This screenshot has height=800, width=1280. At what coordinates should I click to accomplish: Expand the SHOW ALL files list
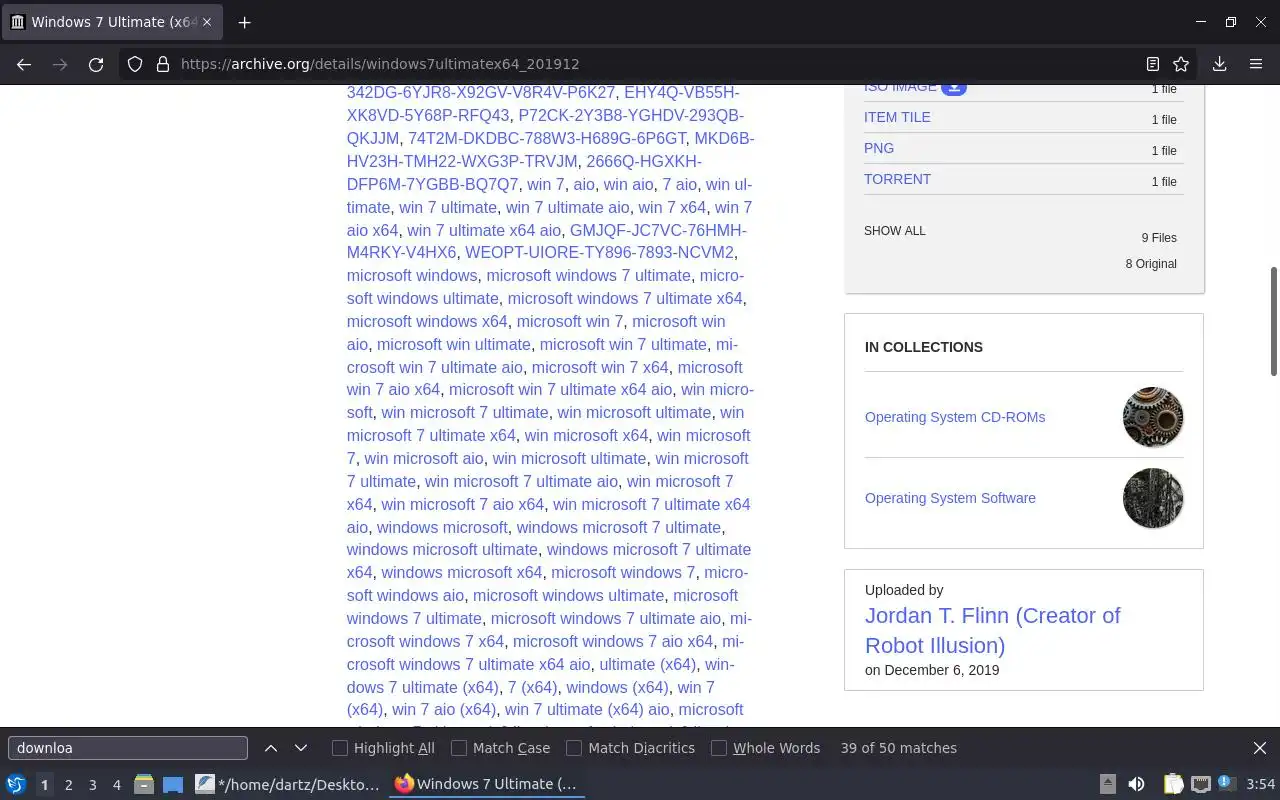point(895,231)
